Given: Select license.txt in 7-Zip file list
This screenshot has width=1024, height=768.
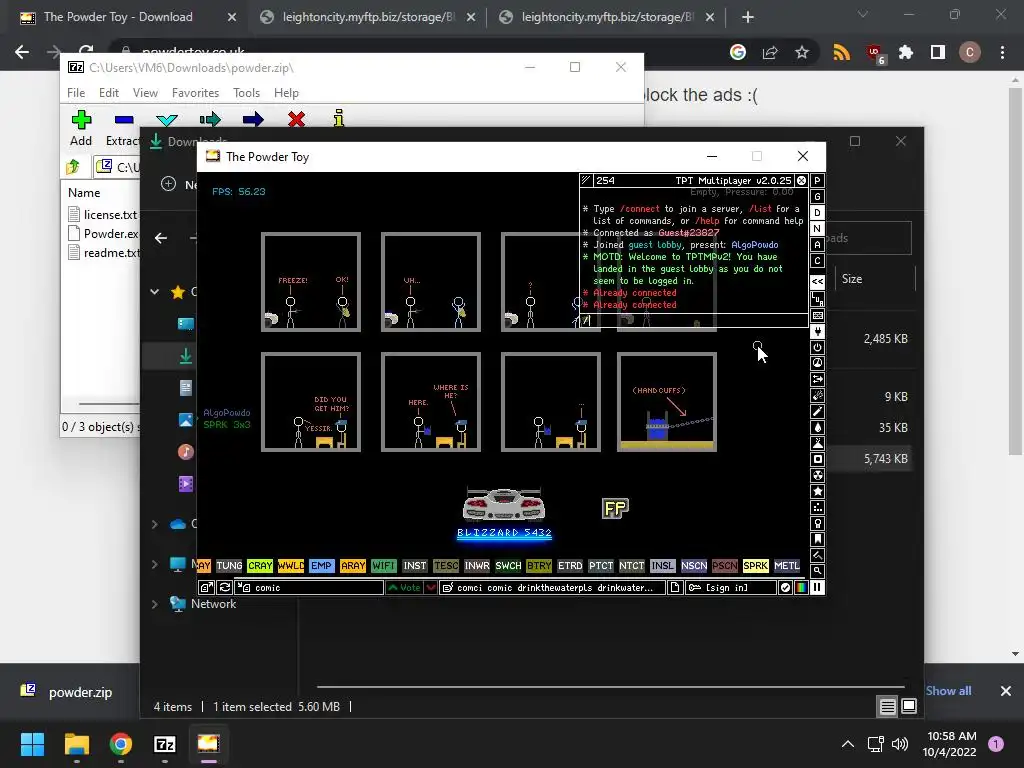Looking at the screenshot, I should [103, 215].
